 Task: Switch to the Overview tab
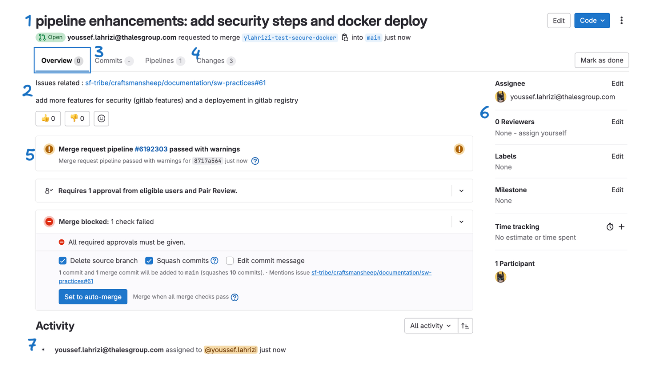[x=62, y=60]
